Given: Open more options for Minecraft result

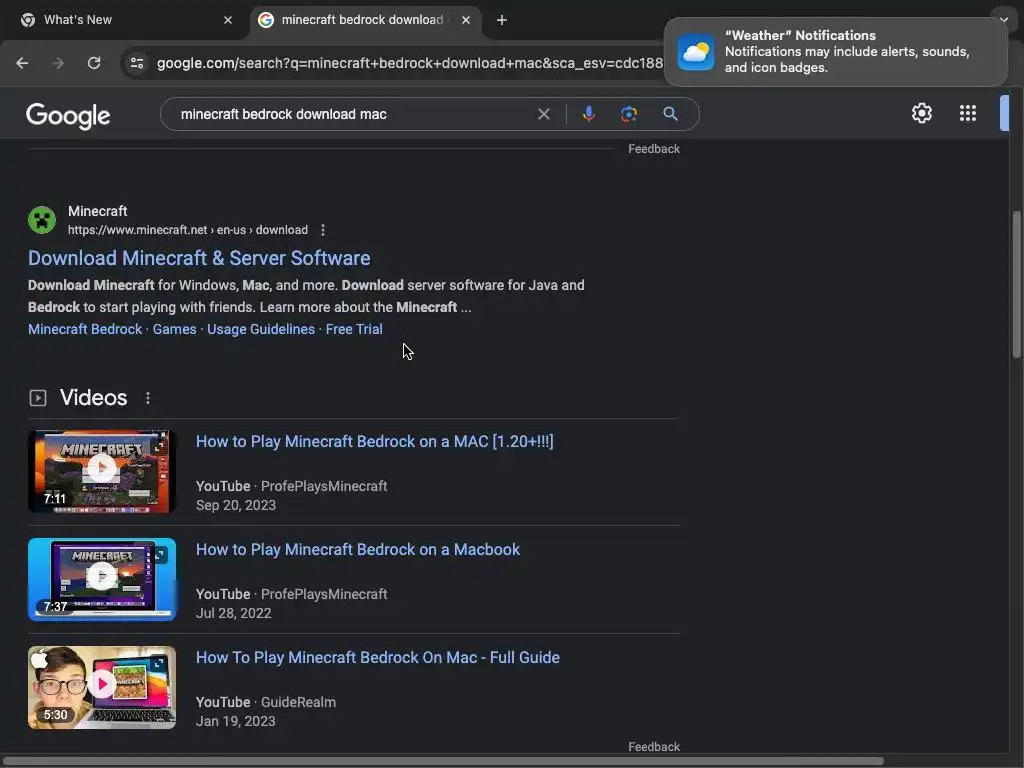Looking at the screenshot, I should tap(323, 230).
